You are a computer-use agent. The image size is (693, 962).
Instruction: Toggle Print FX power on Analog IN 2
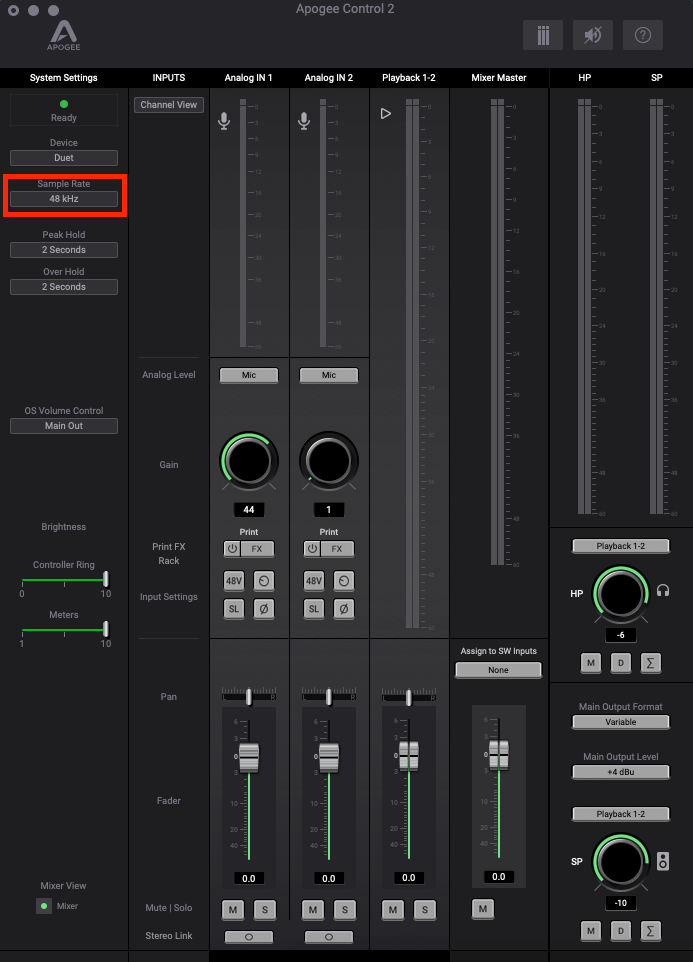click(x=312, y=548)
